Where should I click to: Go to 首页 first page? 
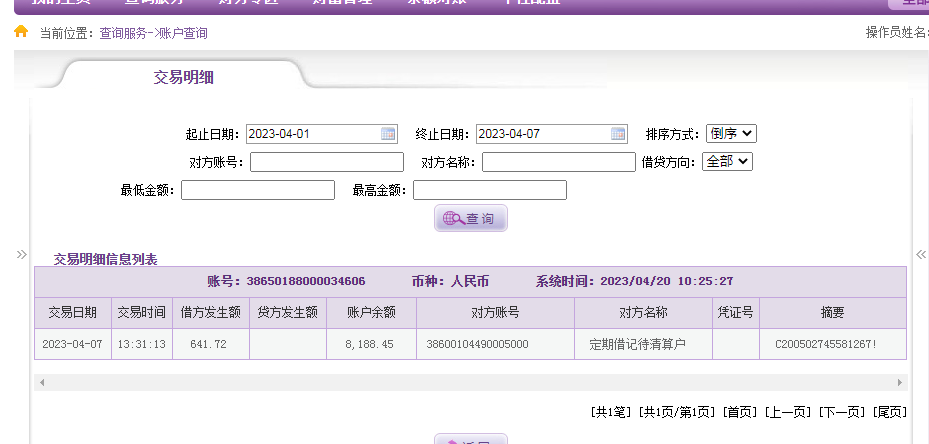[x=740, y=412]
